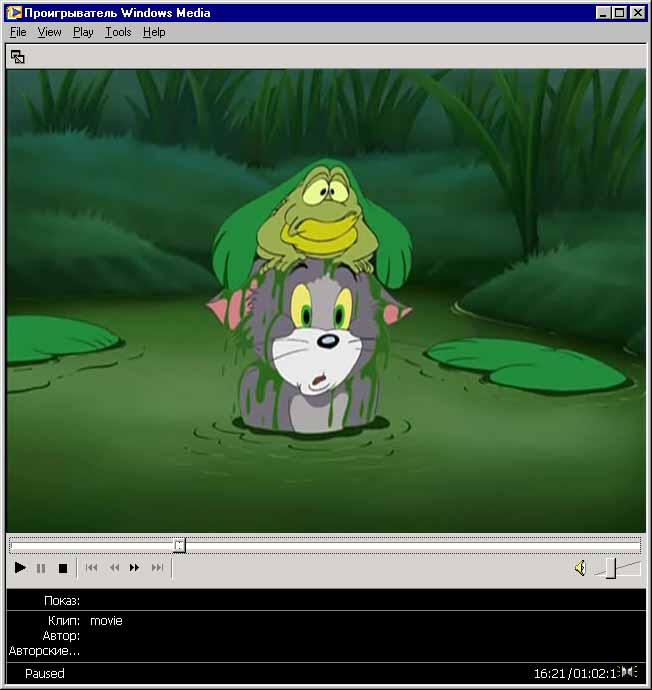Click the Windows Media Player title bar icon
Viewport: 652px width, 690px height.
tap(14, 13)
